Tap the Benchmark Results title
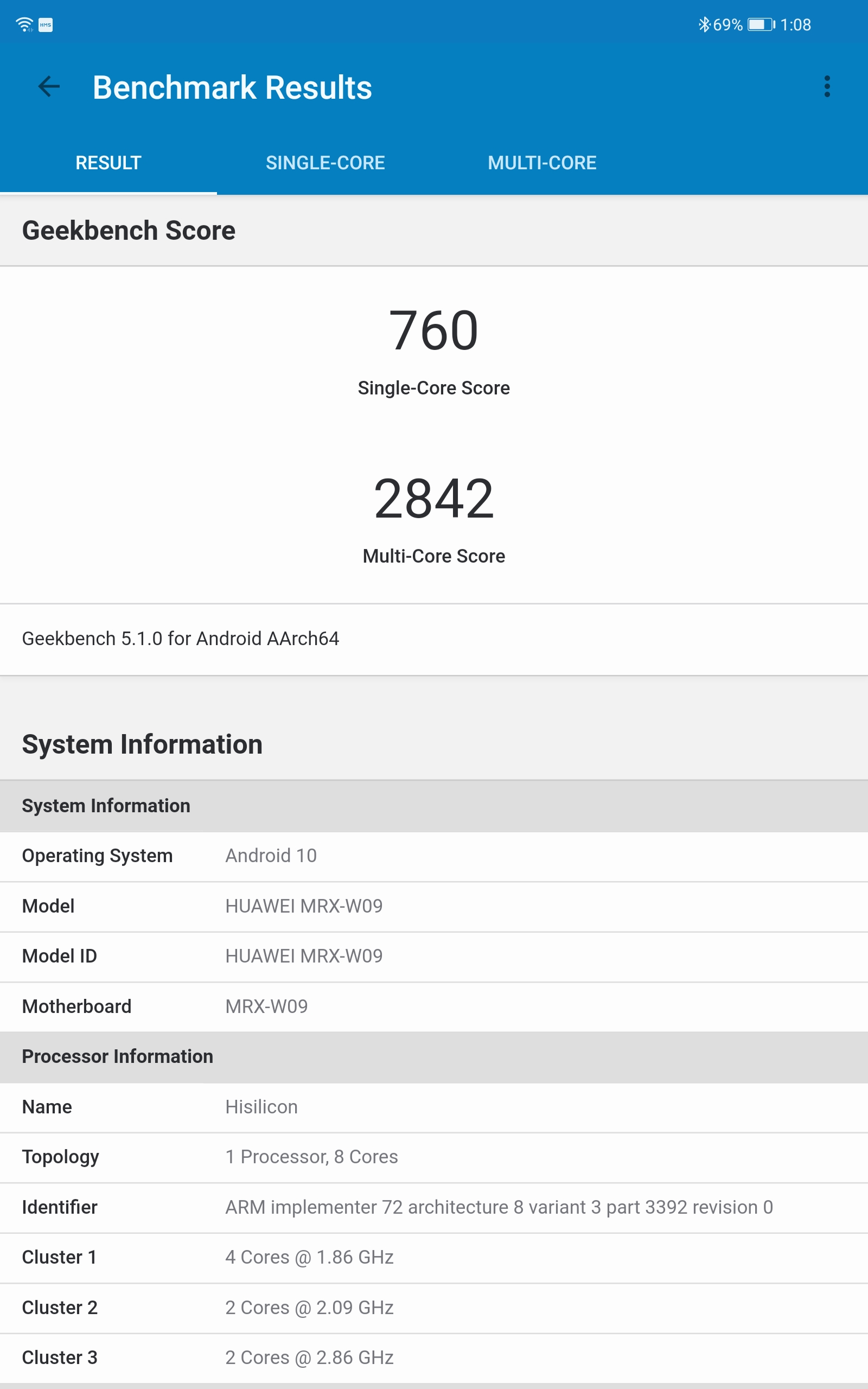 click(x=232, y=88)
